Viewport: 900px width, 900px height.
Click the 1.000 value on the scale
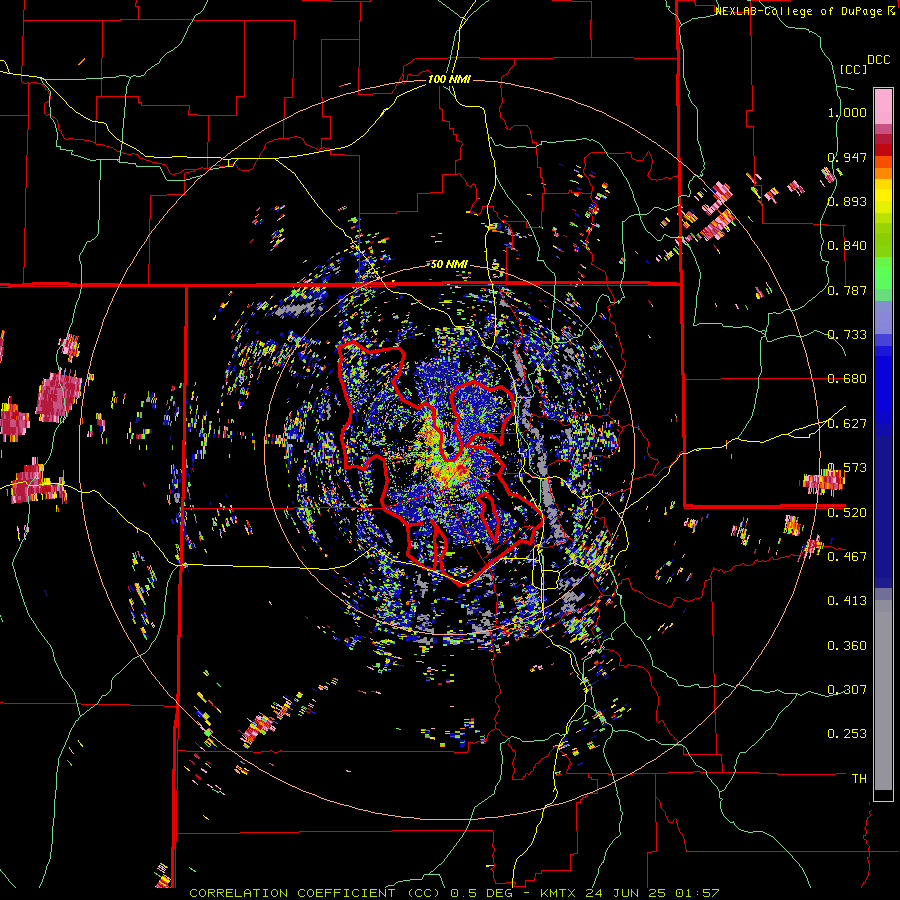point(847,112)
